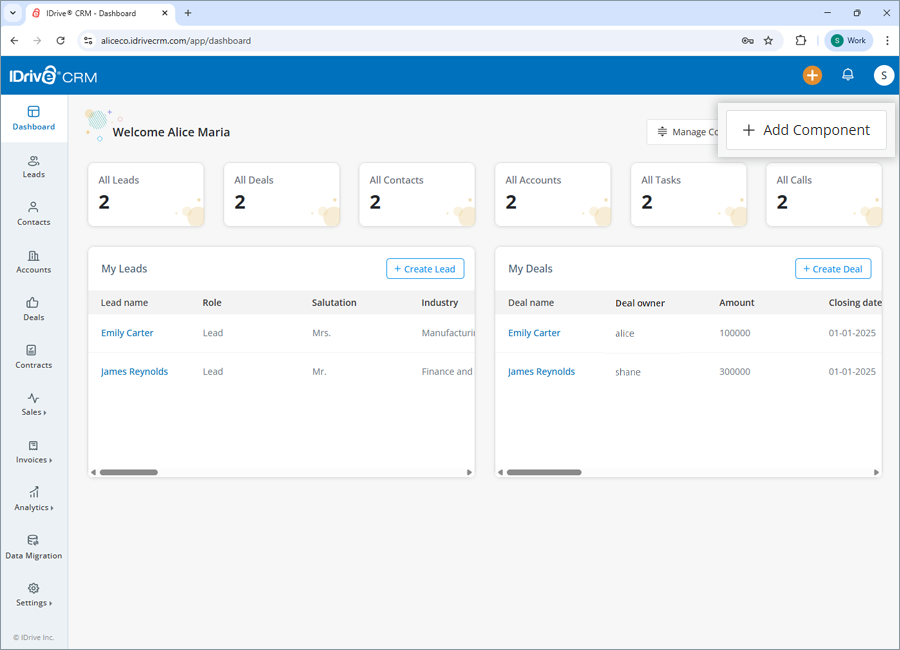The height and width of the screenshot is (650, 900).
Task: Click the Add Component button
Action: [x=805, y=130]
